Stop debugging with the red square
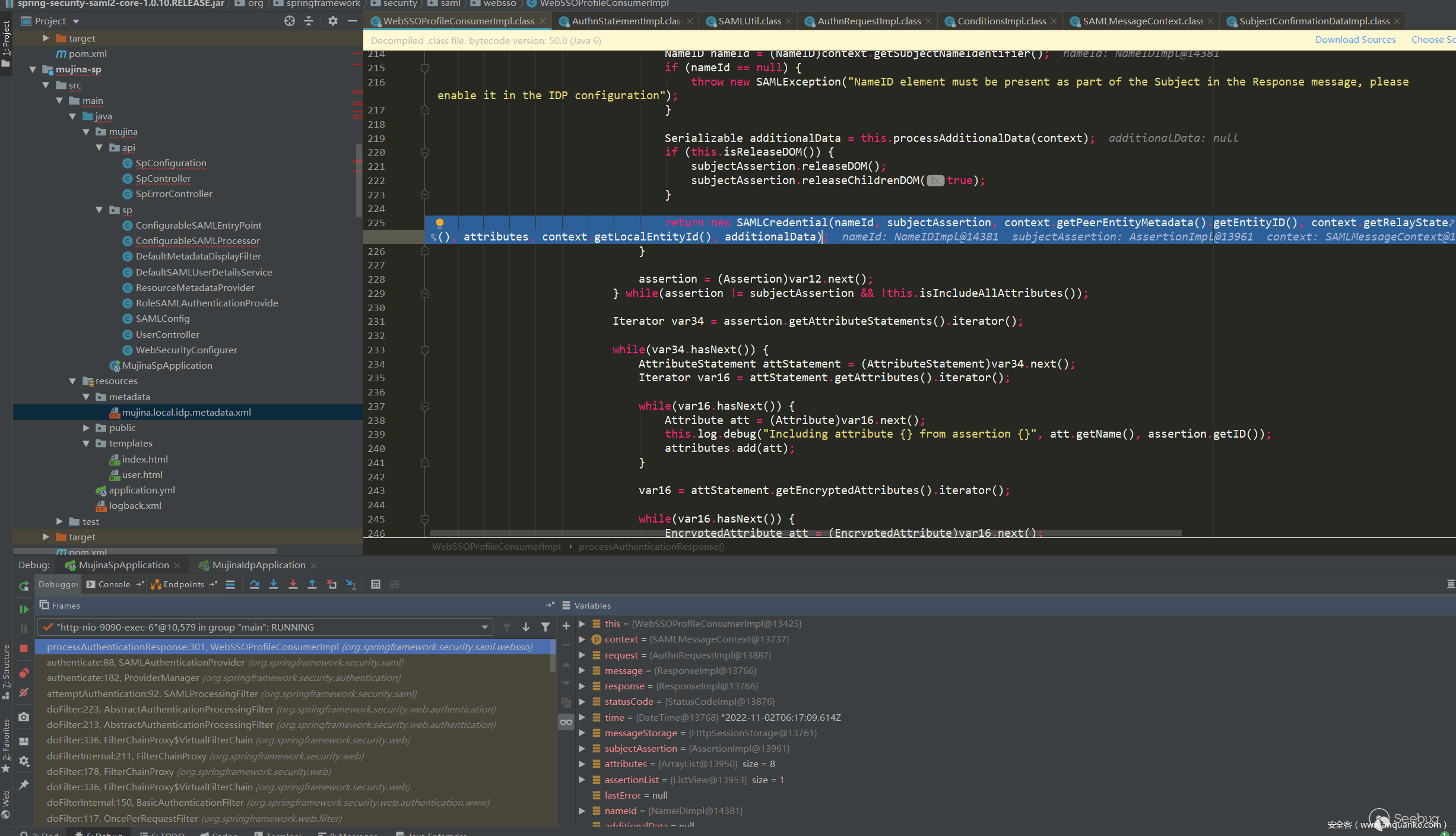The image size is (1456, 836). point(24,648)
